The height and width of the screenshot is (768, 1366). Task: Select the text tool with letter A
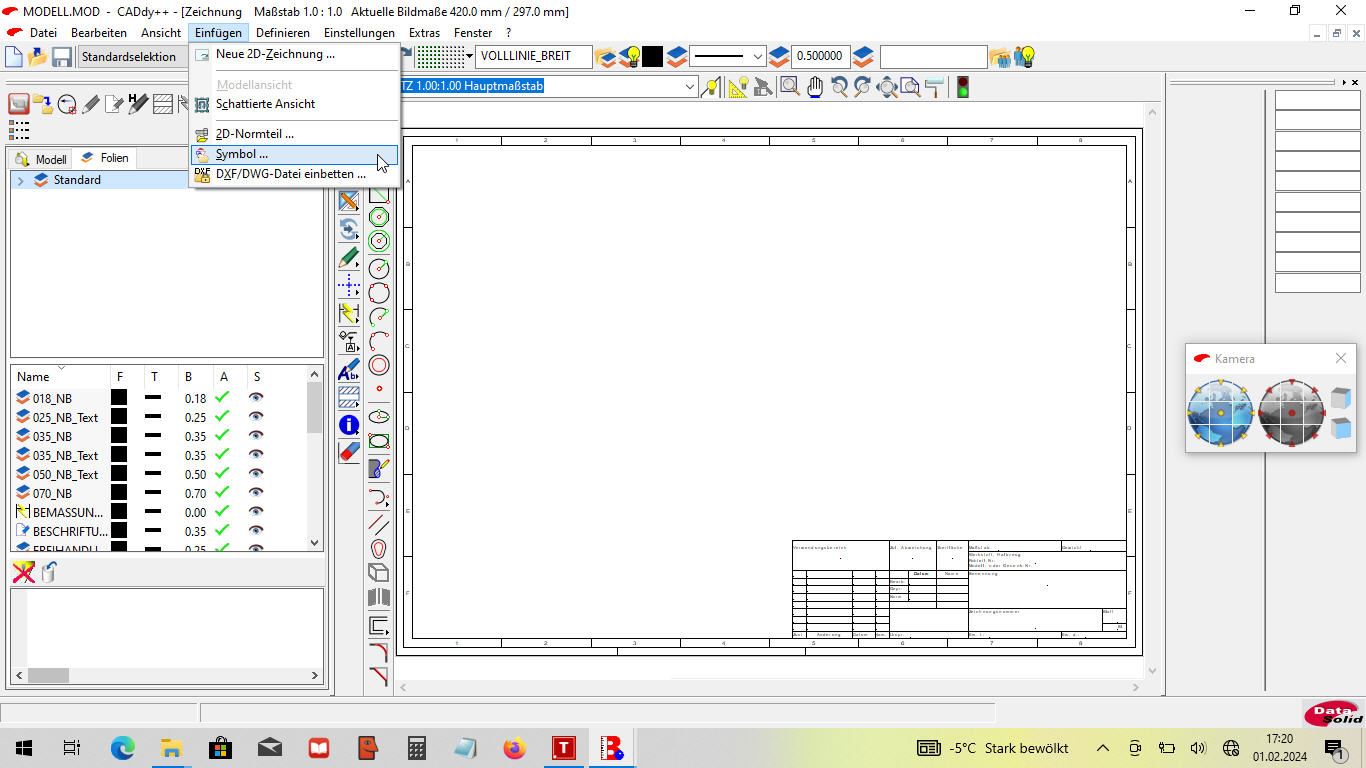tap(349, 370)
